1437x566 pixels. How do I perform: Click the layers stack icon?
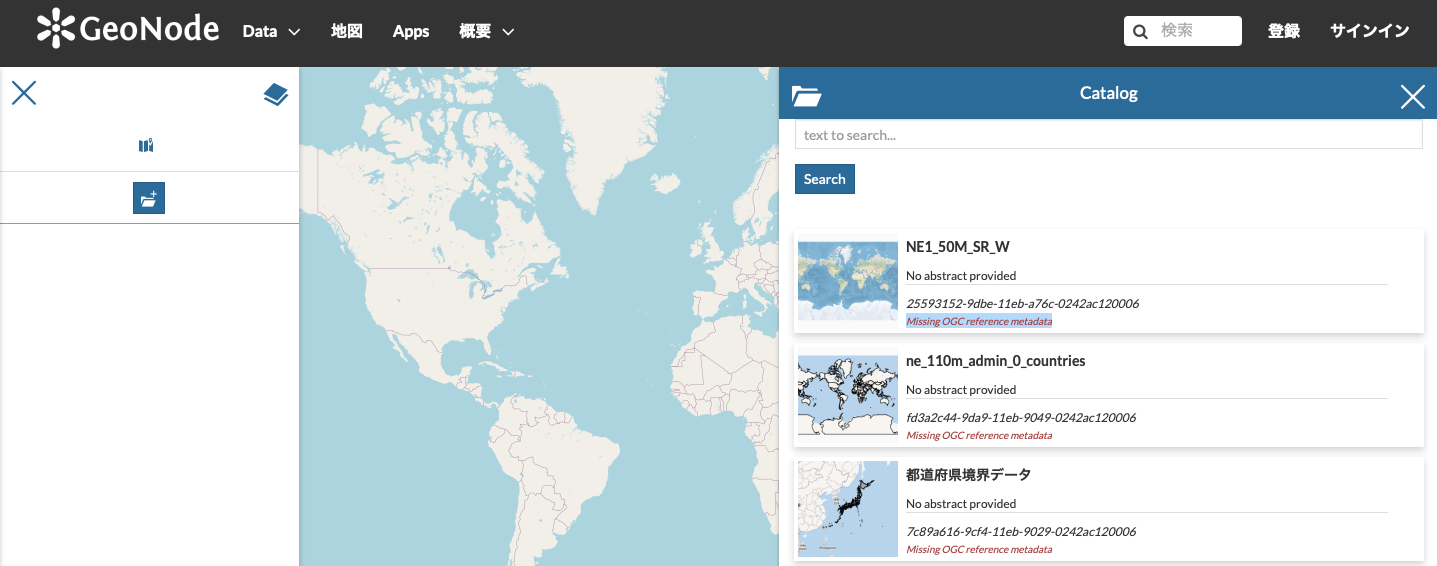click(276, 95)
